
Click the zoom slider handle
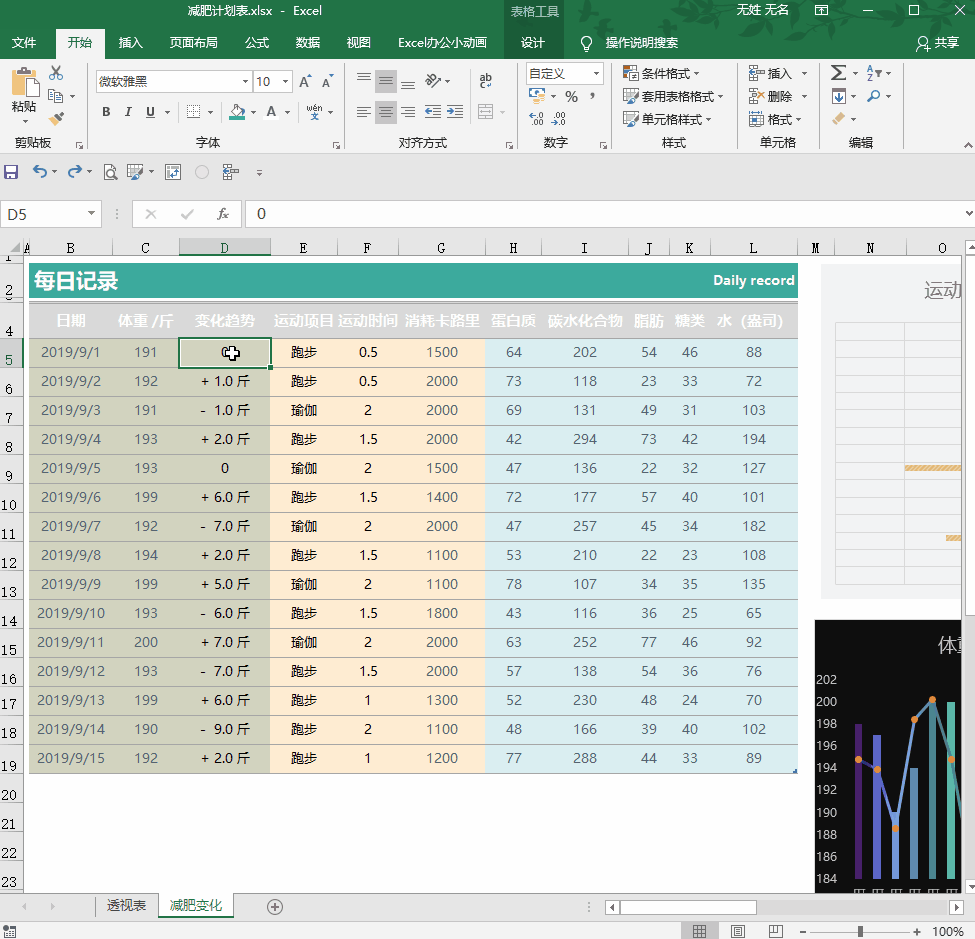860,931
